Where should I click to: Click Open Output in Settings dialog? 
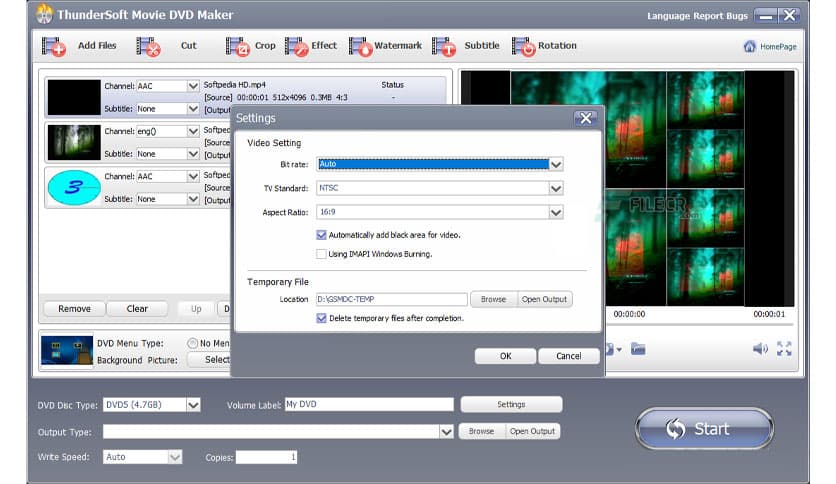point(544,300)
